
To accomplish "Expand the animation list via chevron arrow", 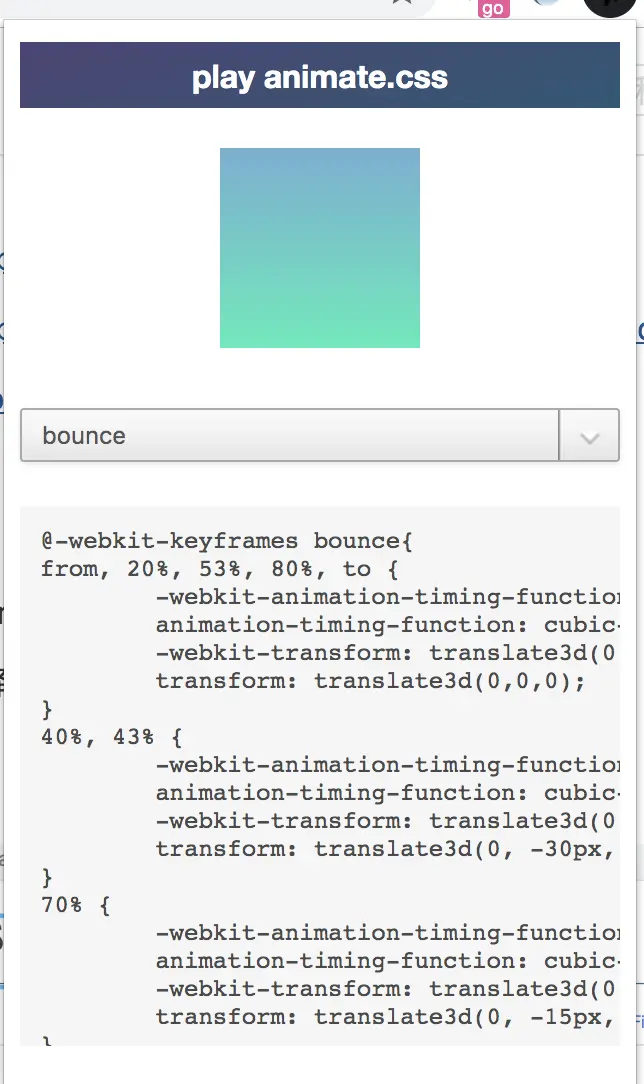I will [589, 436].
